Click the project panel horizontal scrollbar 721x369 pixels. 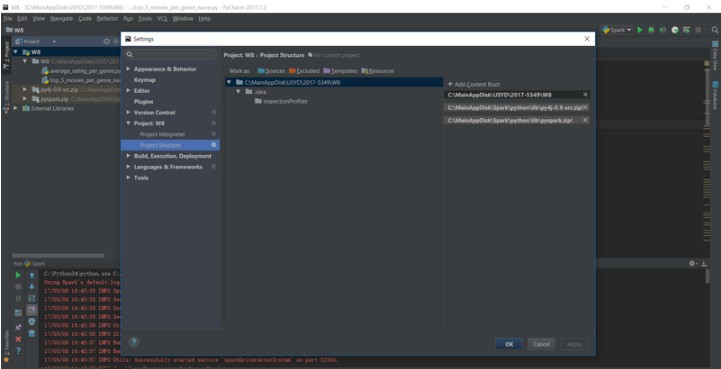58,256
